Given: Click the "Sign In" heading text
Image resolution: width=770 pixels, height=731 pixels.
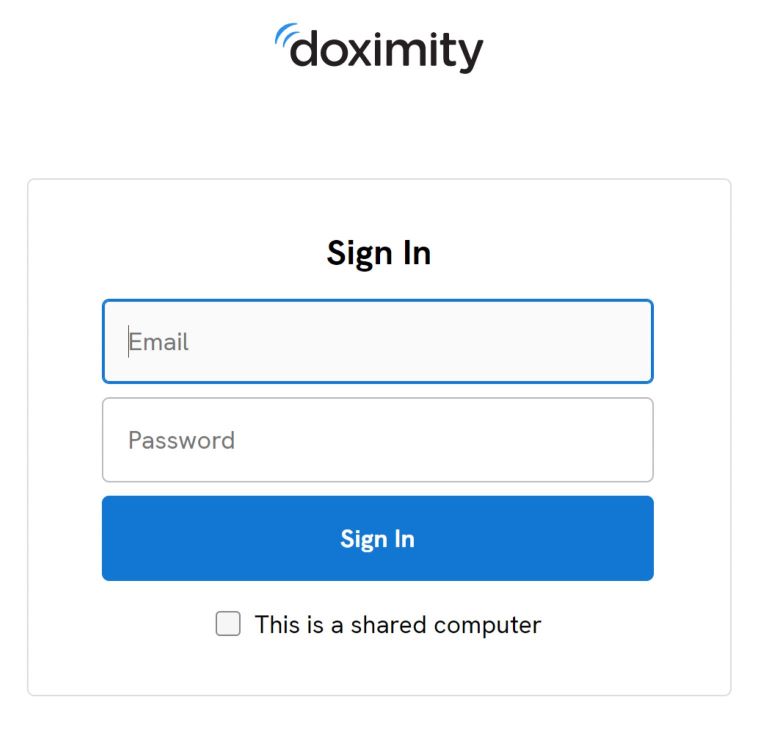Looking at the screenshot, I should 378,253.
